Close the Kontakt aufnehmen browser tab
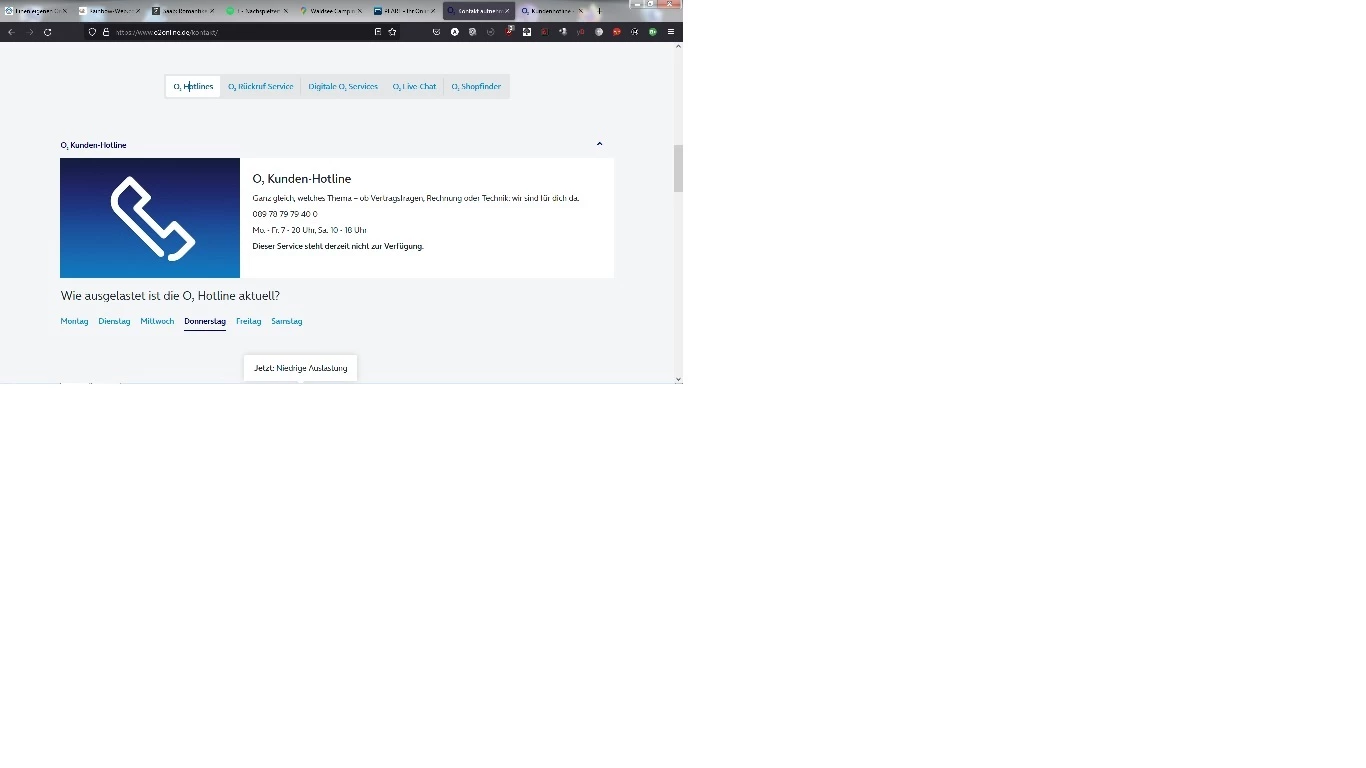 [507, 11]
